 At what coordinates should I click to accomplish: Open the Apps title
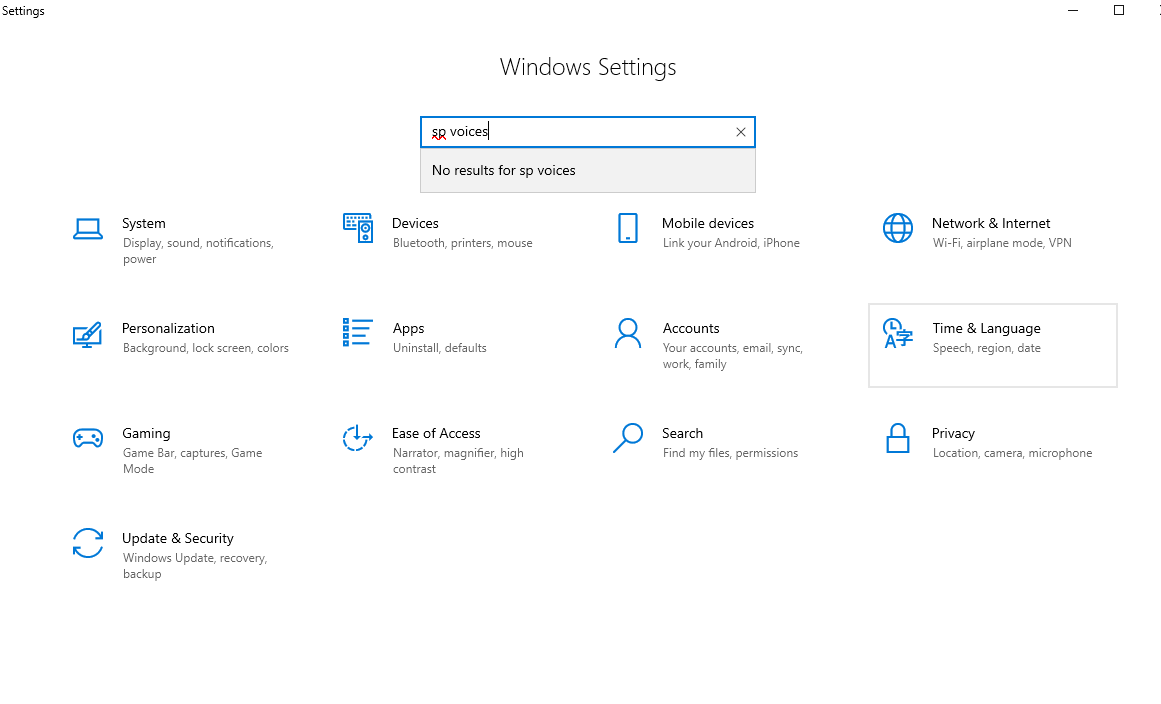(x=409, y=329)
